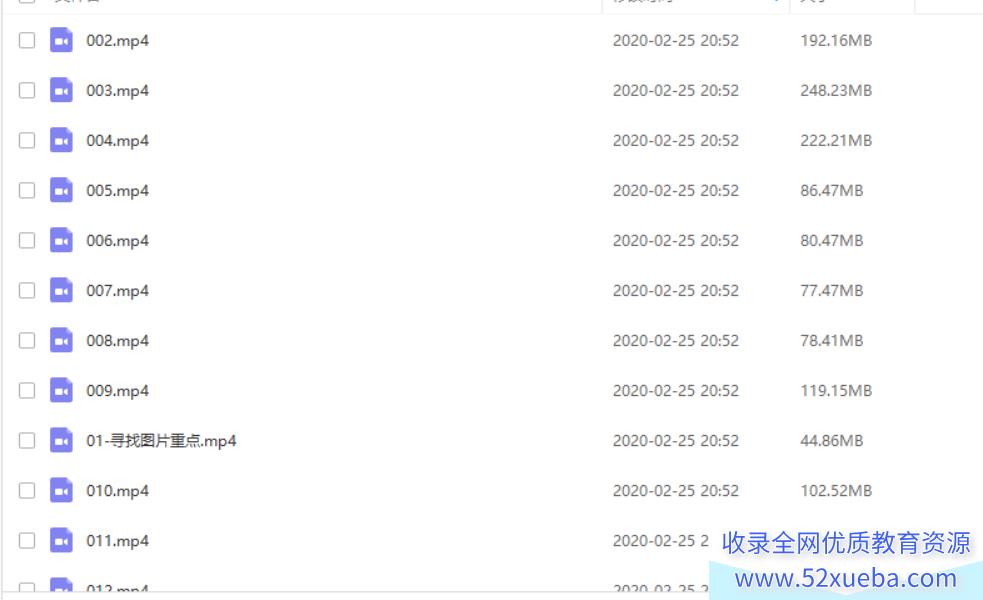The image size is (983, 600).
Task: Open the 003.mp4 file name
Action: tap(118, 91)
